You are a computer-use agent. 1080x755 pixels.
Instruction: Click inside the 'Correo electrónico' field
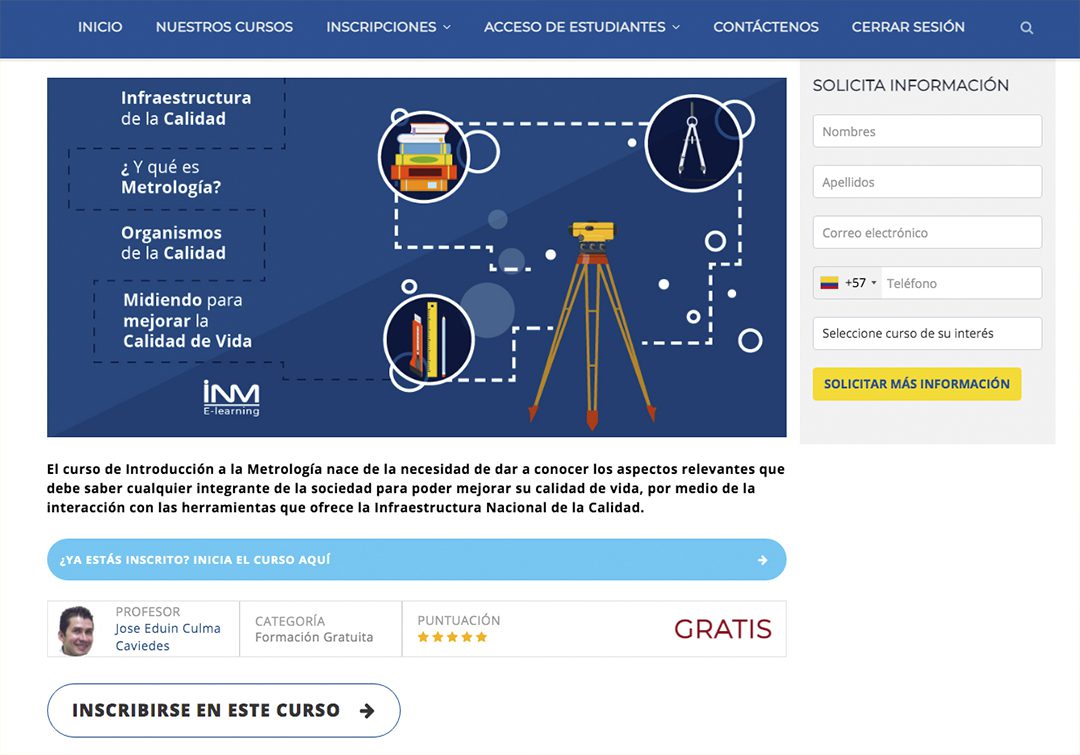coord(927,232)
